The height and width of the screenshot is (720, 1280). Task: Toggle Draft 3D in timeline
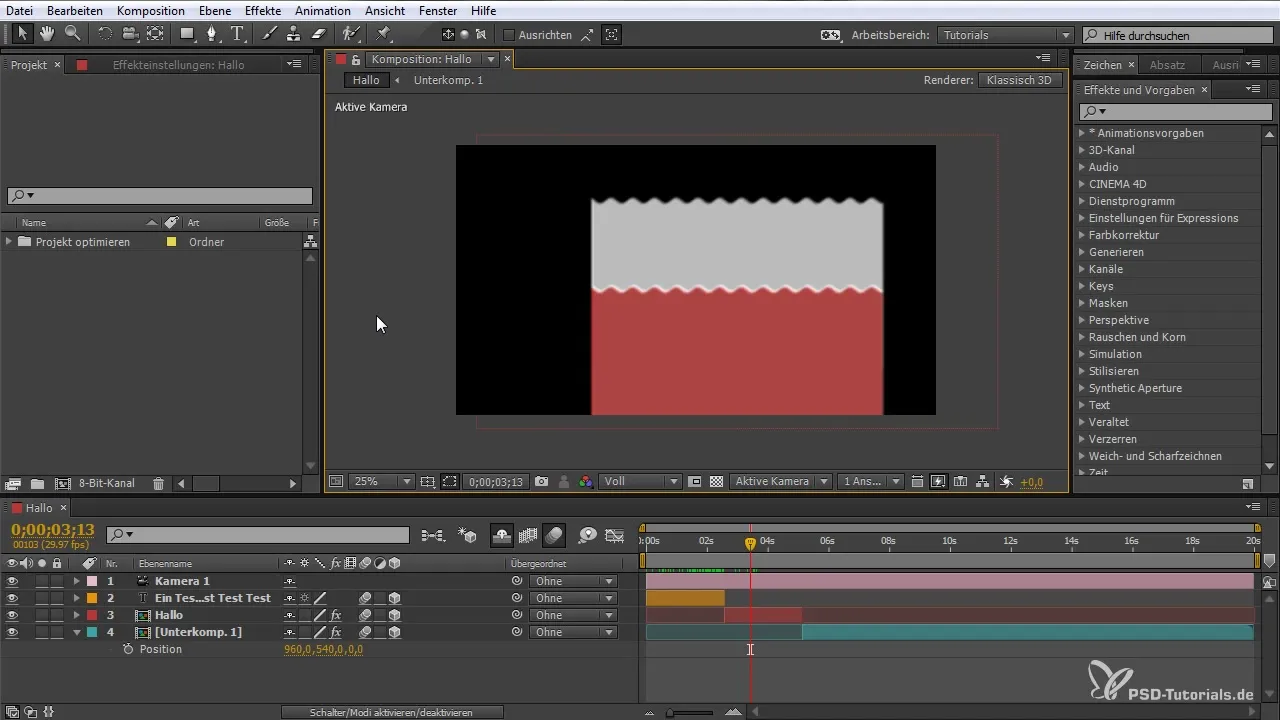[x=467, y=535]
